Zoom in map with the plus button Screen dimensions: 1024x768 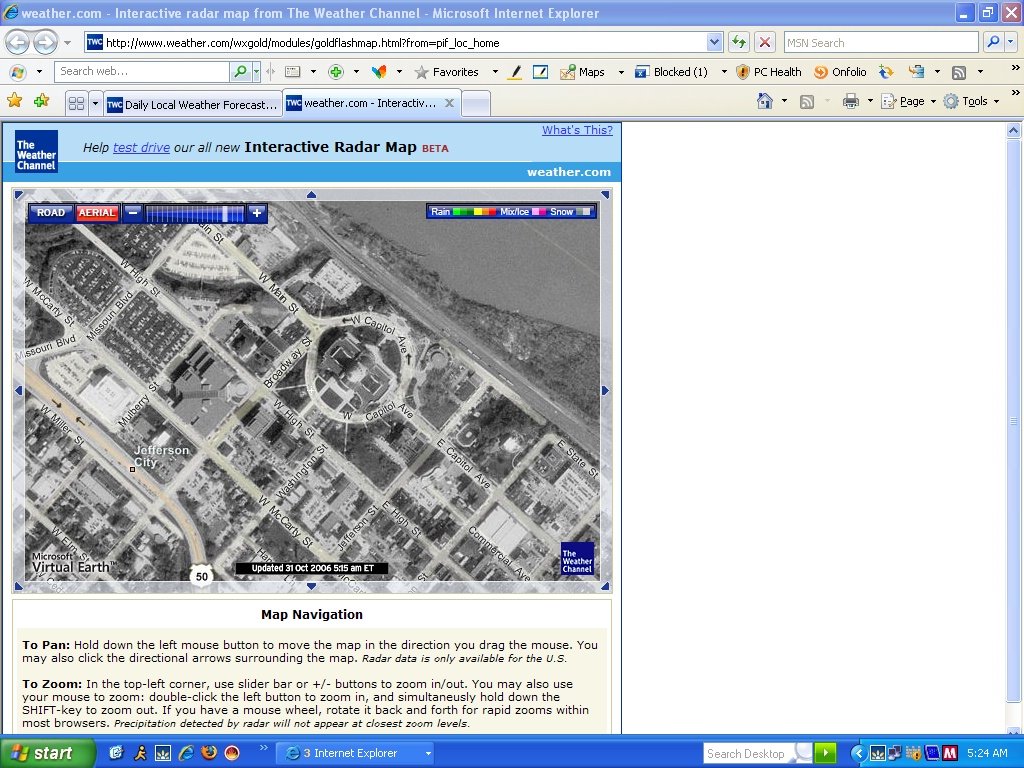[257, 213]
